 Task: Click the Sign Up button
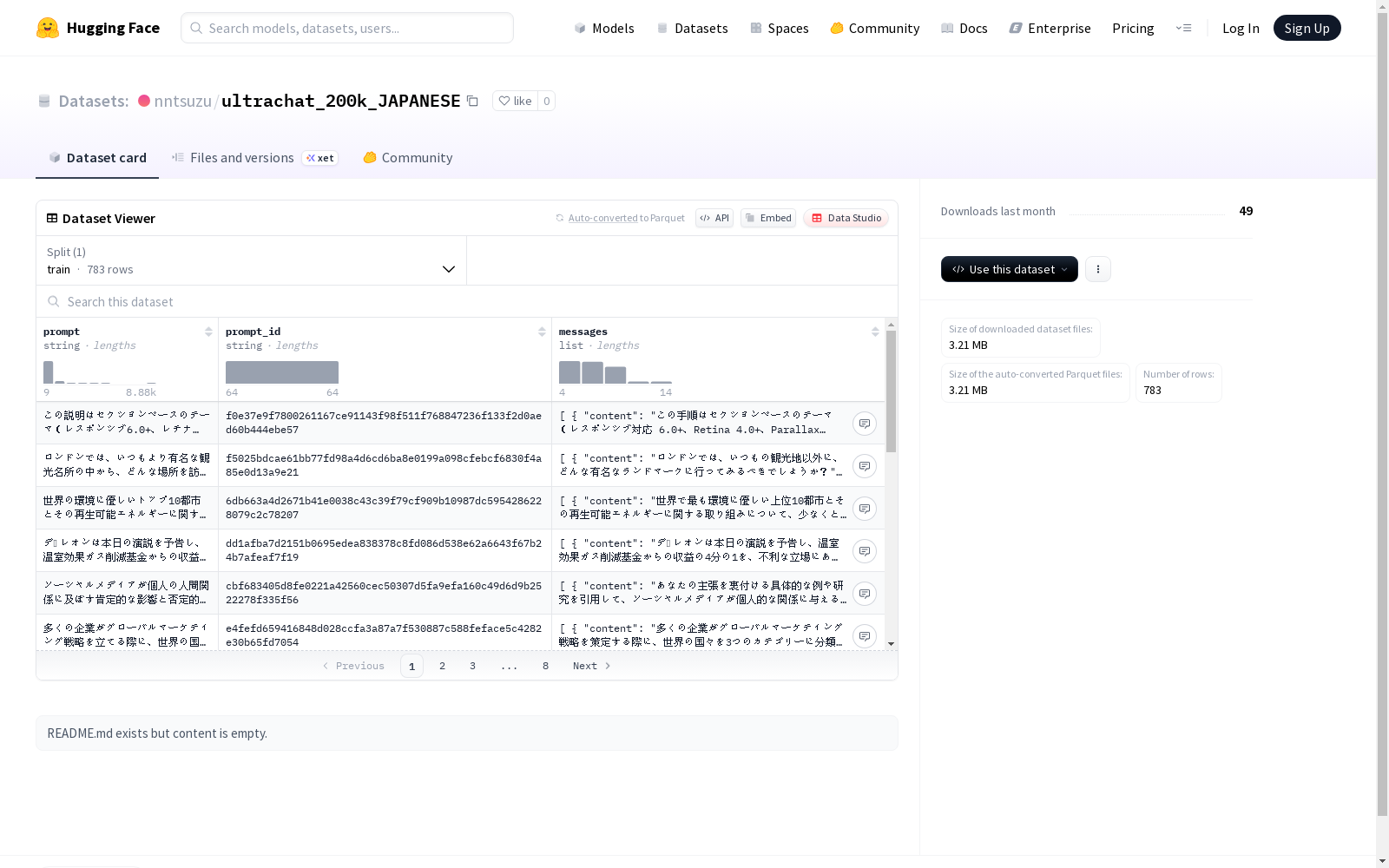point(1307,28)
